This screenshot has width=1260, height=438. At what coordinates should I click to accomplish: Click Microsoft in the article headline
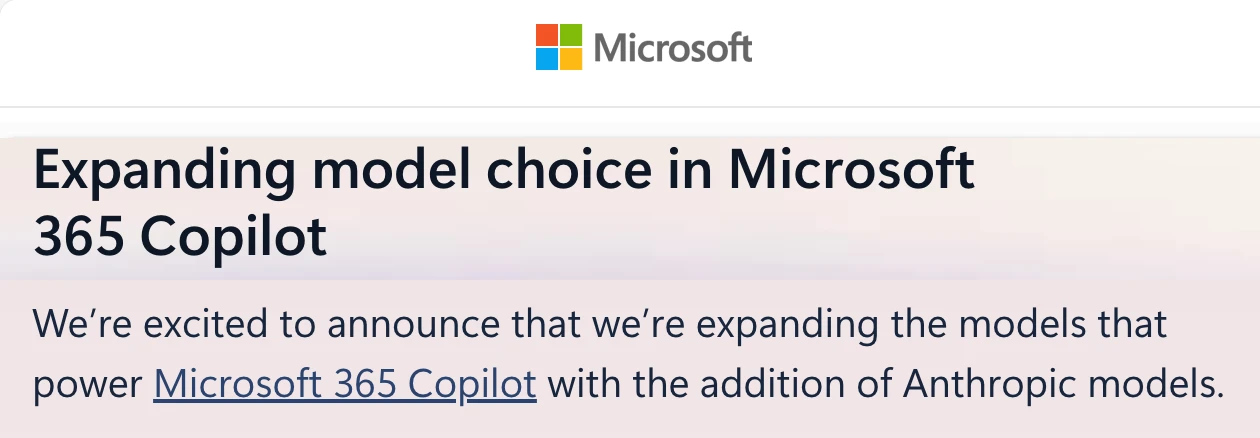pos(850,171)
